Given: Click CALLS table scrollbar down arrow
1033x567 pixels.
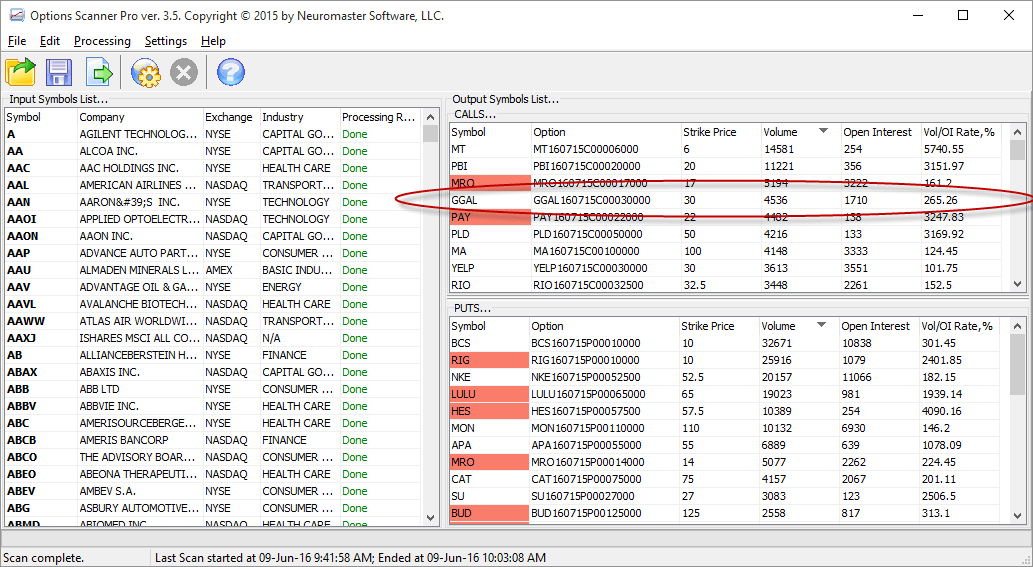Looking at the screenshot, I should click(x=1018, y=284).
